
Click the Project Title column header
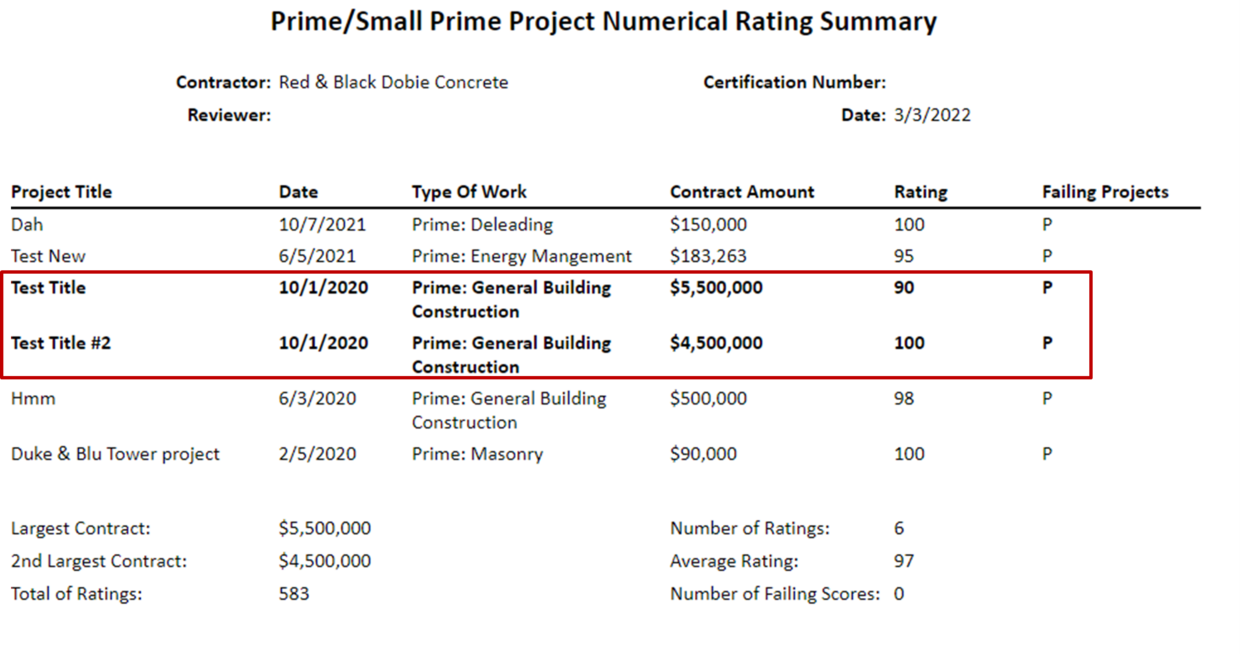pos(61,192)
